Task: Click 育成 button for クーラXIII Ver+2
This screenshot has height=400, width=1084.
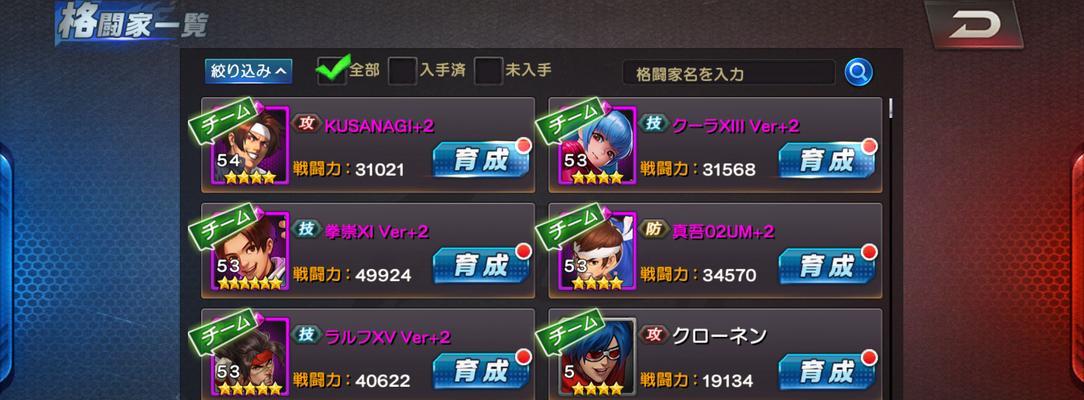Action: point(828,160)
